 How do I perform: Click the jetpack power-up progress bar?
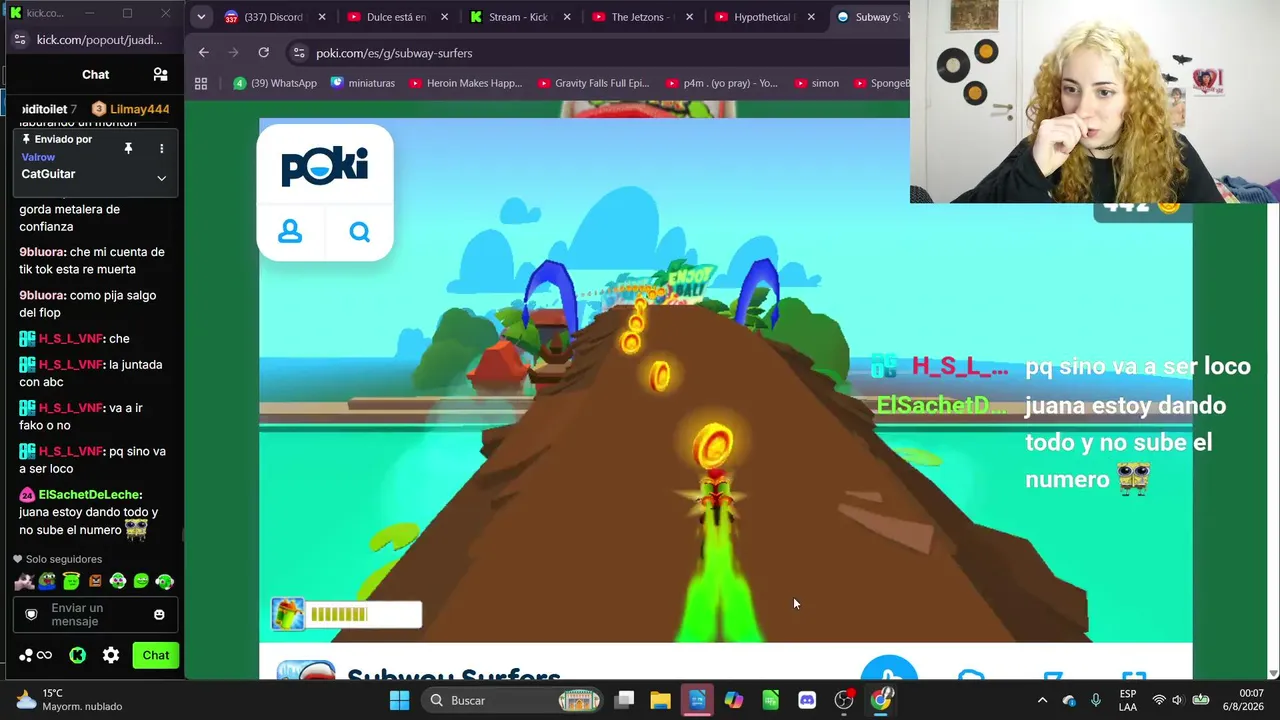coord(364,614)
